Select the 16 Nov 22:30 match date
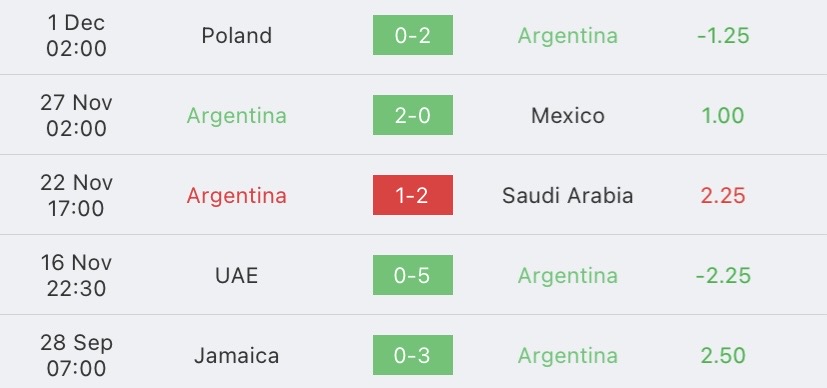The width and height of the screenshot is (827, 388). point(76,275)
